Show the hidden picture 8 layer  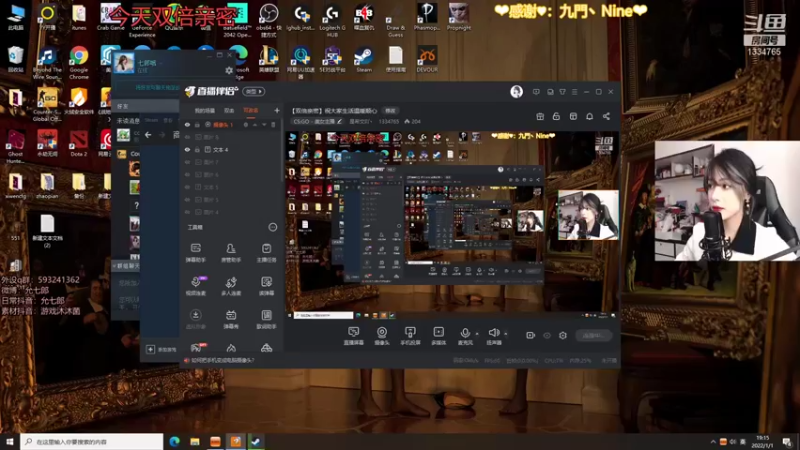[187, 137]
